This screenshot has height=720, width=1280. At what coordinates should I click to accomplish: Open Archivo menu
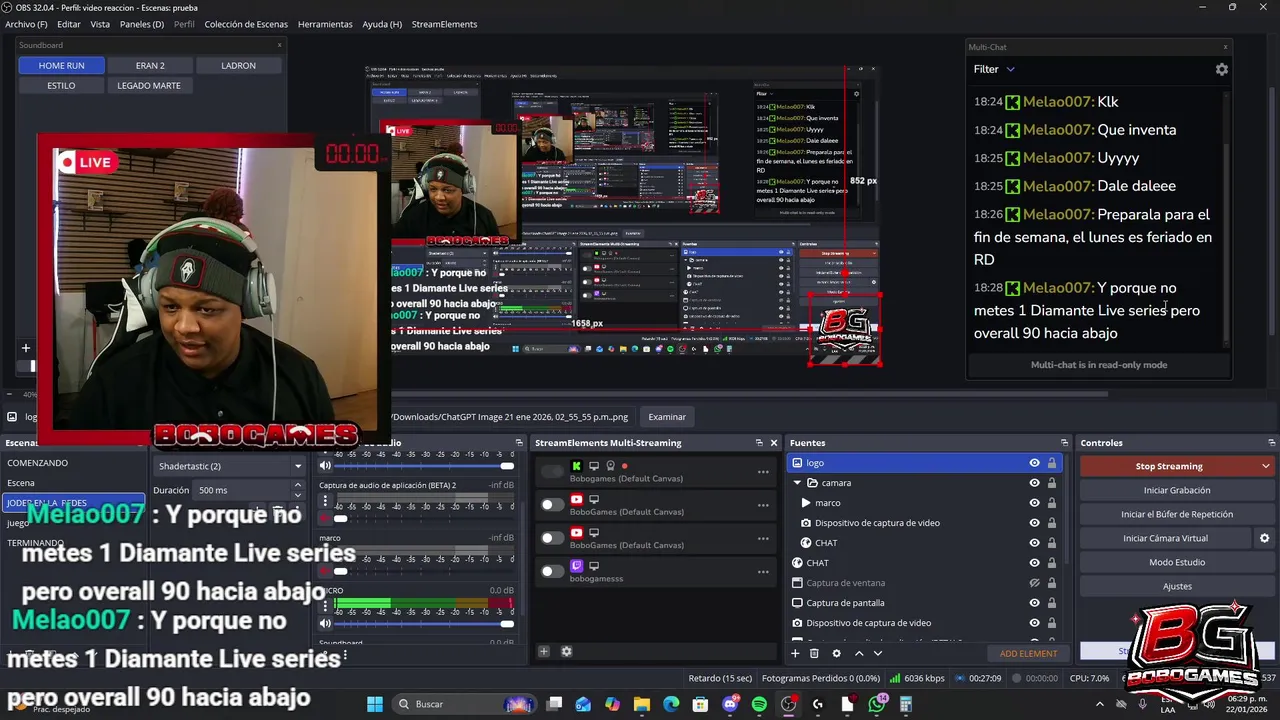(26, 24)
